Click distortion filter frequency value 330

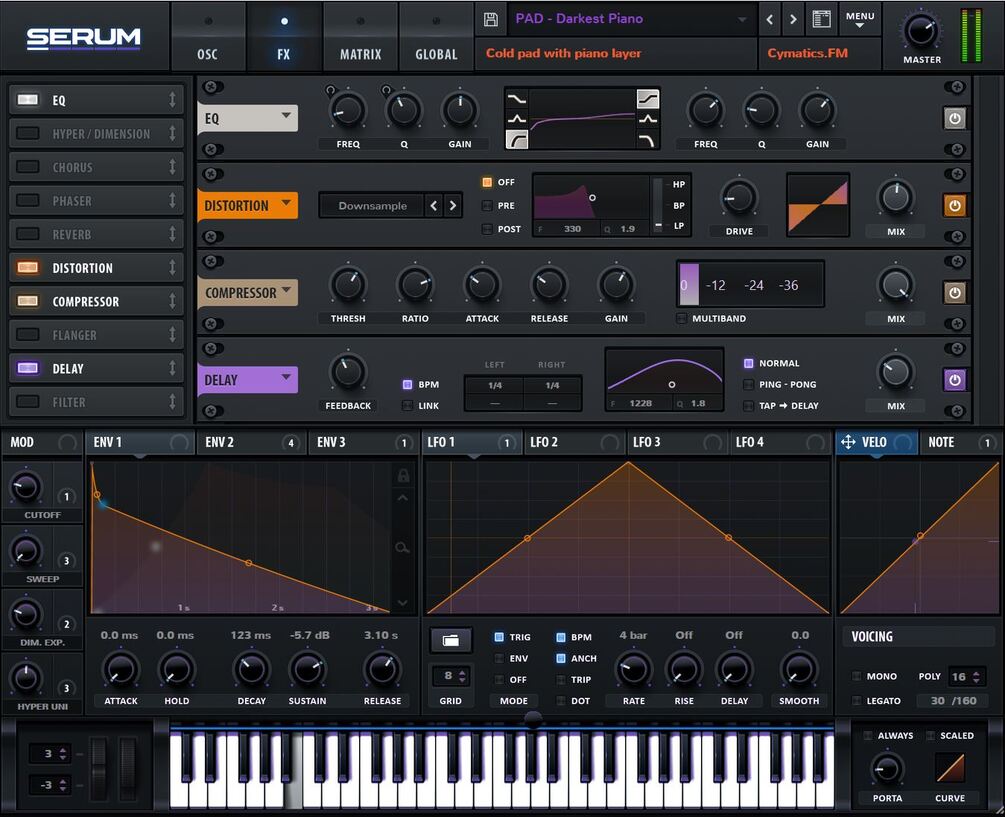pos(572,229)
